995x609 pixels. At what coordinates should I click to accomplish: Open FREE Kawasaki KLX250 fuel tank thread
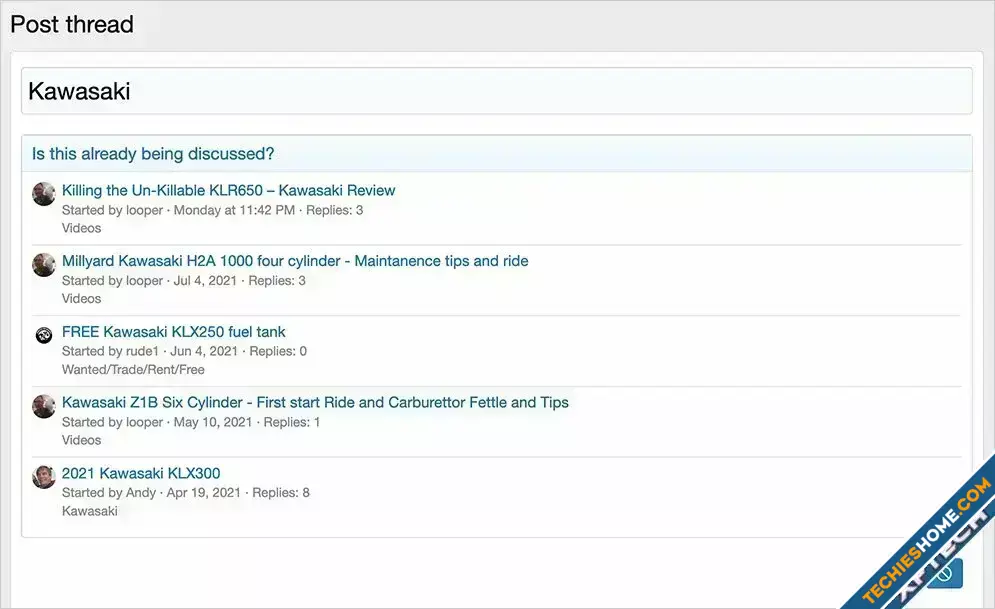click(x=173, y=332)
